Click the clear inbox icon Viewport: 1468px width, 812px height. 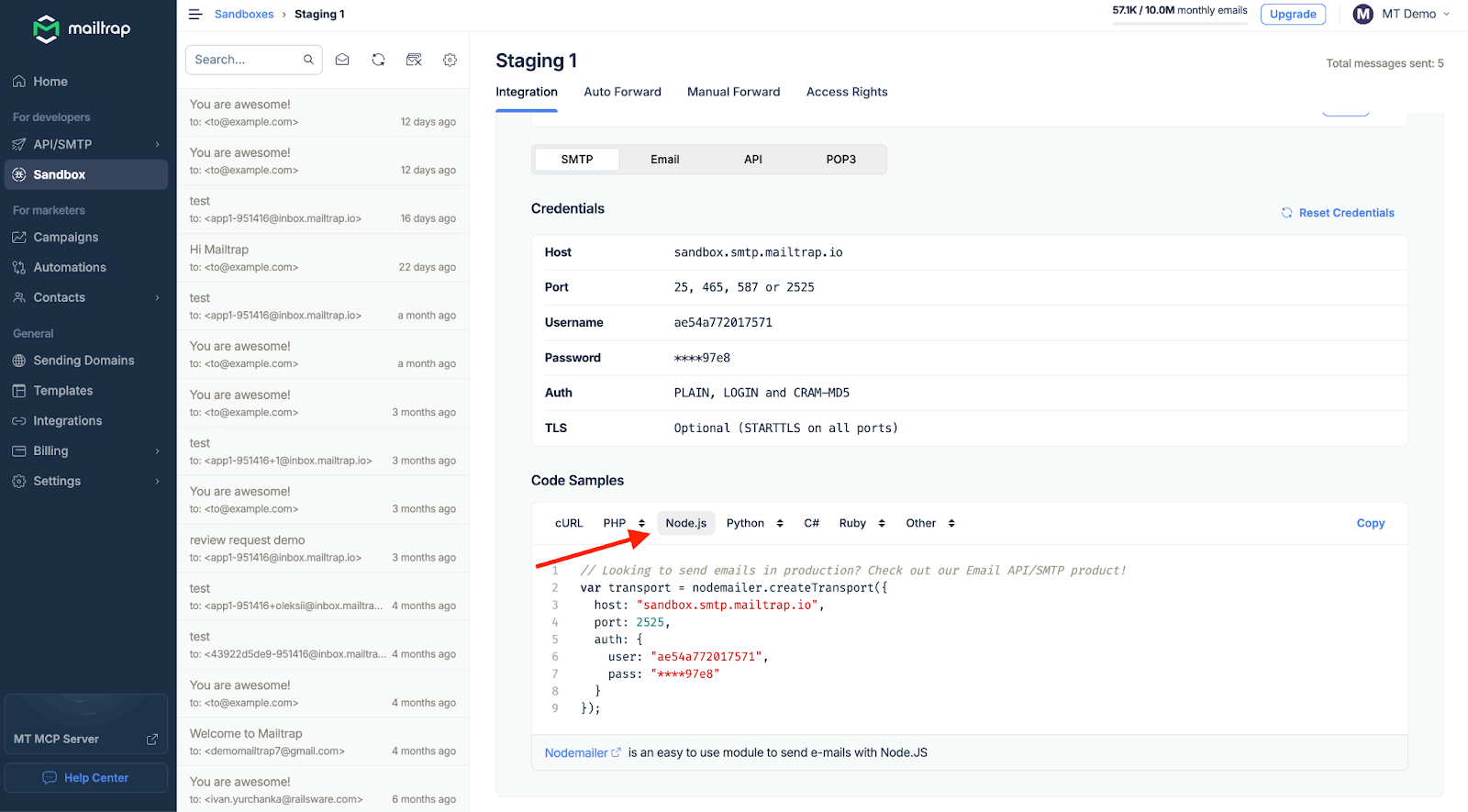tap(414, 60)
